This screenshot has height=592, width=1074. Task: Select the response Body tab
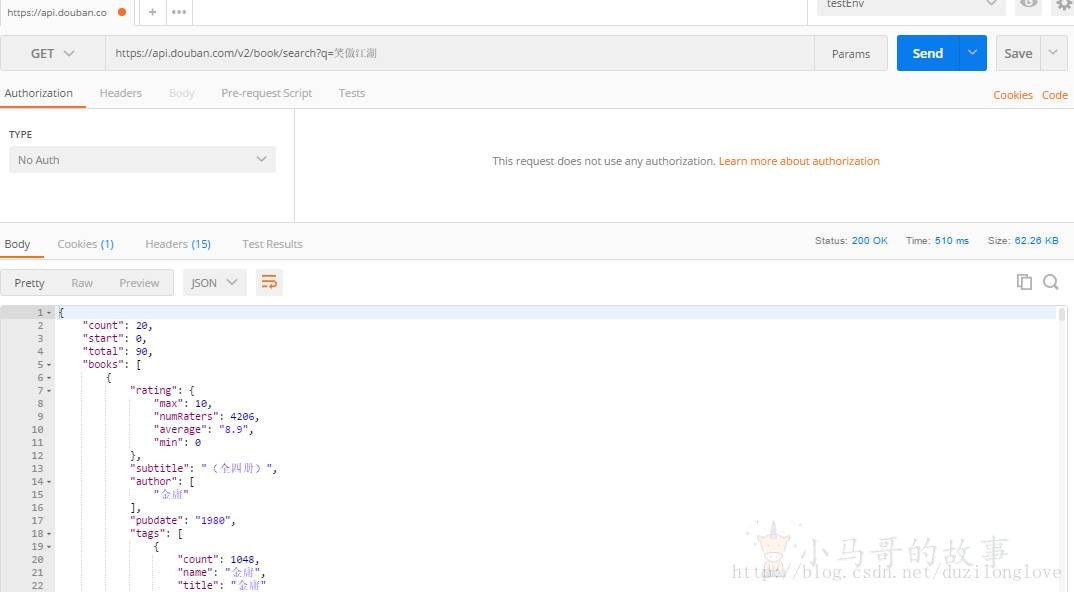coord(17,244)
